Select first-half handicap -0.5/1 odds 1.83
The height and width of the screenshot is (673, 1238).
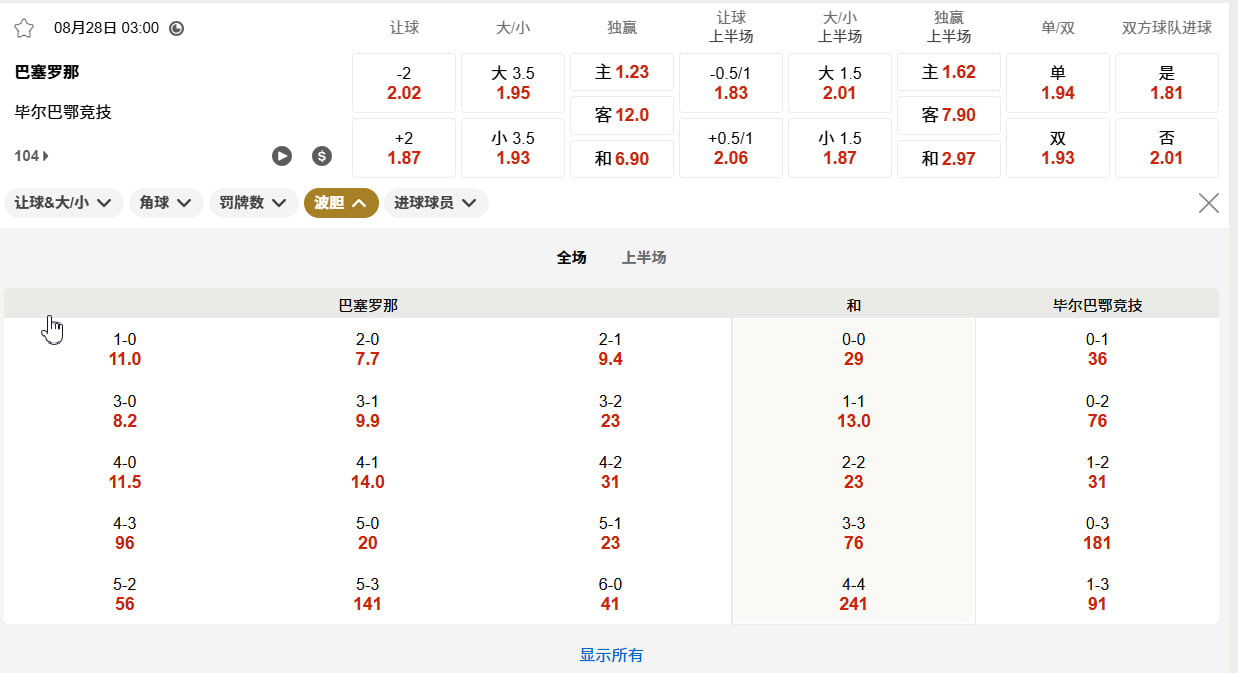pos(731,83)
